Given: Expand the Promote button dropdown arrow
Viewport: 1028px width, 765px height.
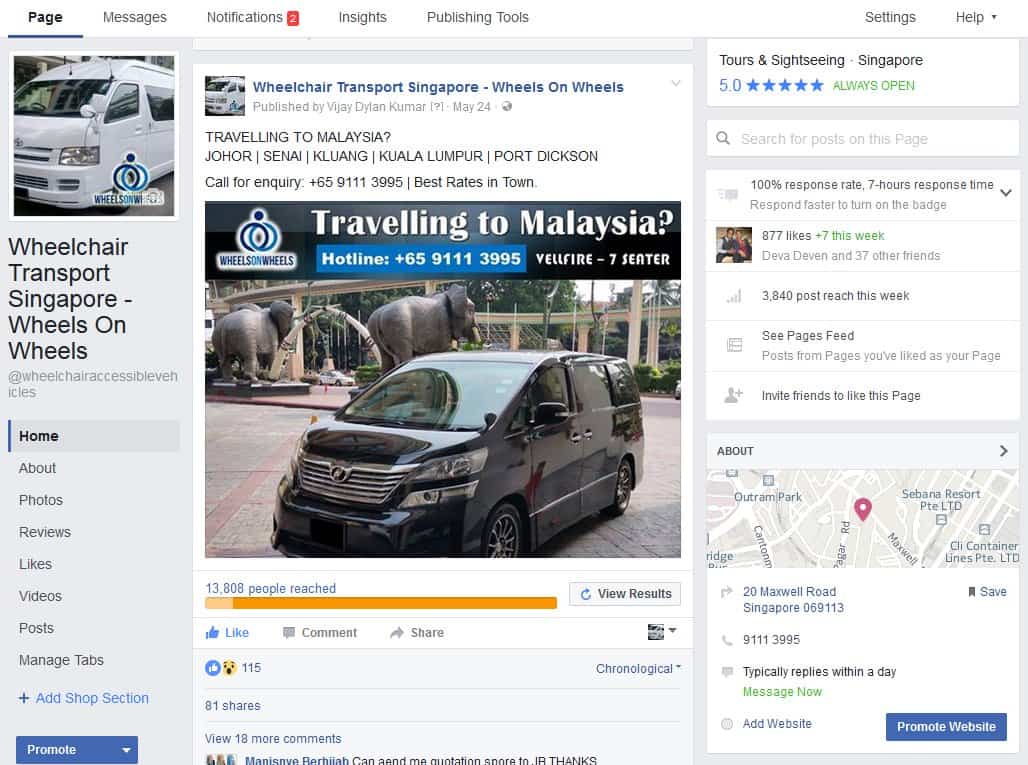Looking at the screenshot, I should tap(126, 750).
